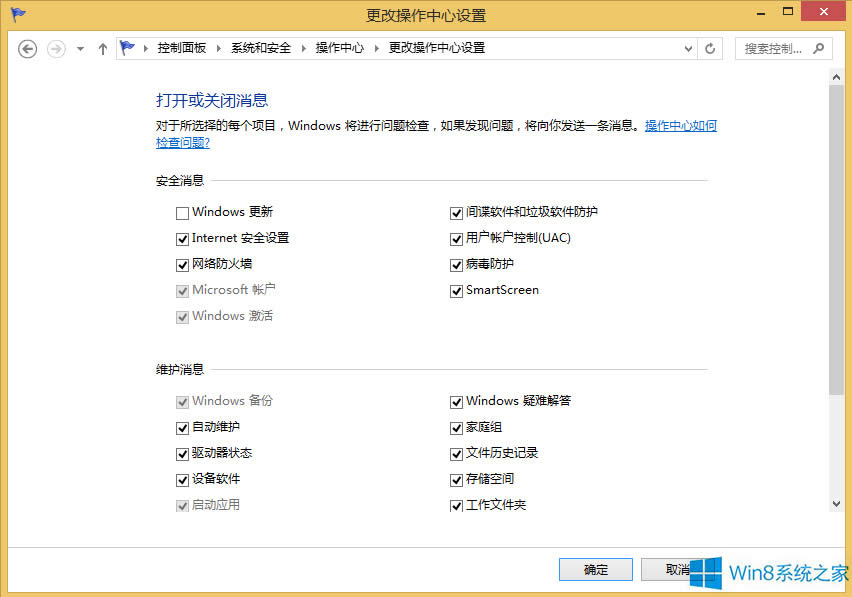
Task: Enable the Windows 更新 checkbox
Action: tap(182, 212)
